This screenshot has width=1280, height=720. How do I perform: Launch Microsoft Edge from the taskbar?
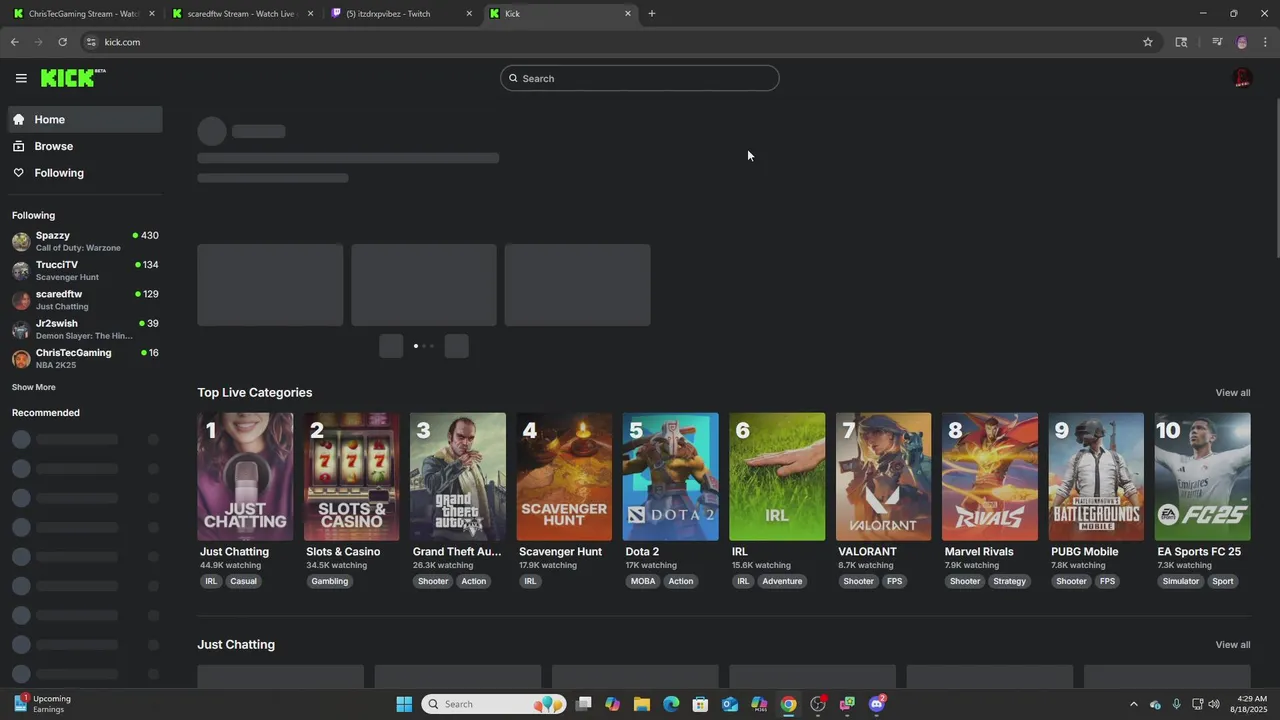[671, 704]
